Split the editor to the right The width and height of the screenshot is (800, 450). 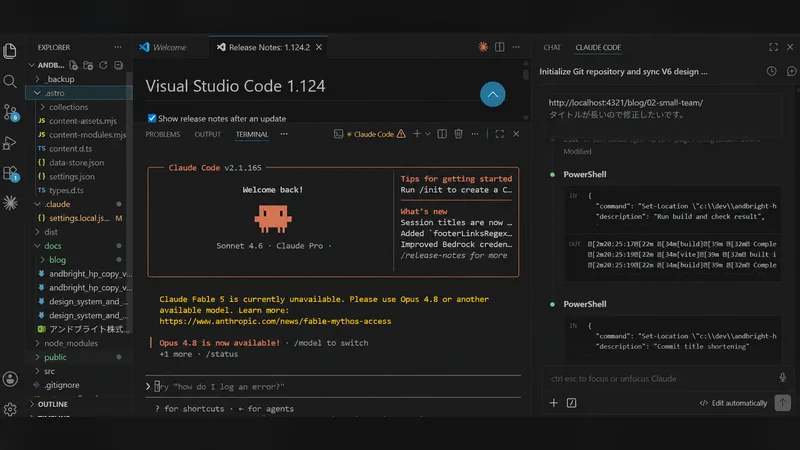pos(499,47)
